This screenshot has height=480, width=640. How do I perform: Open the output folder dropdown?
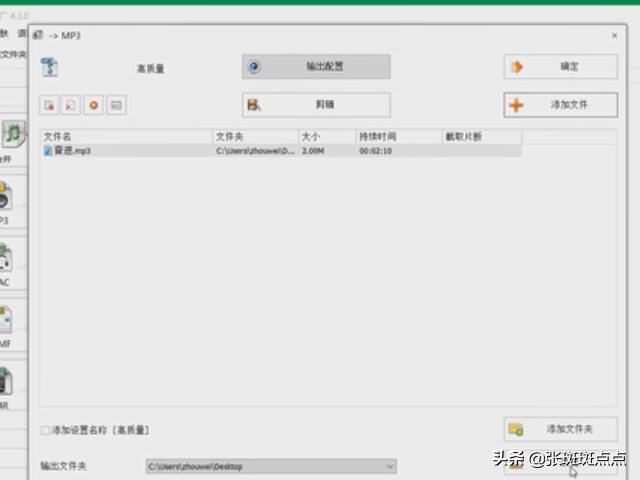[x=389, y=466]
